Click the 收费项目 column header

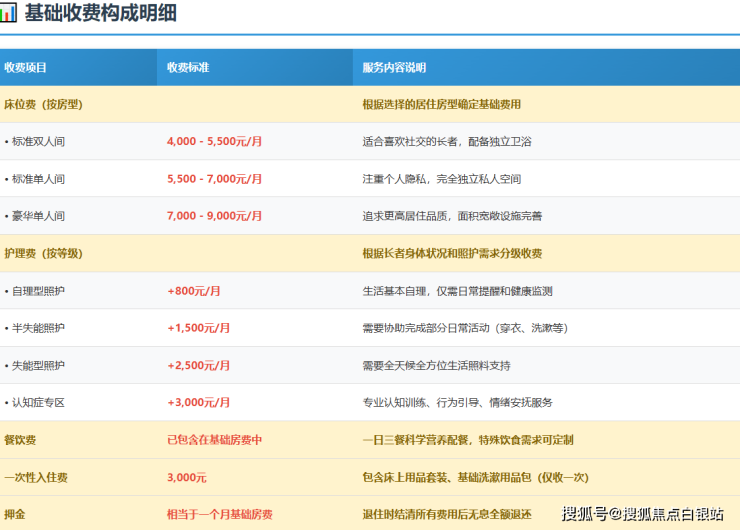point(26,68)
